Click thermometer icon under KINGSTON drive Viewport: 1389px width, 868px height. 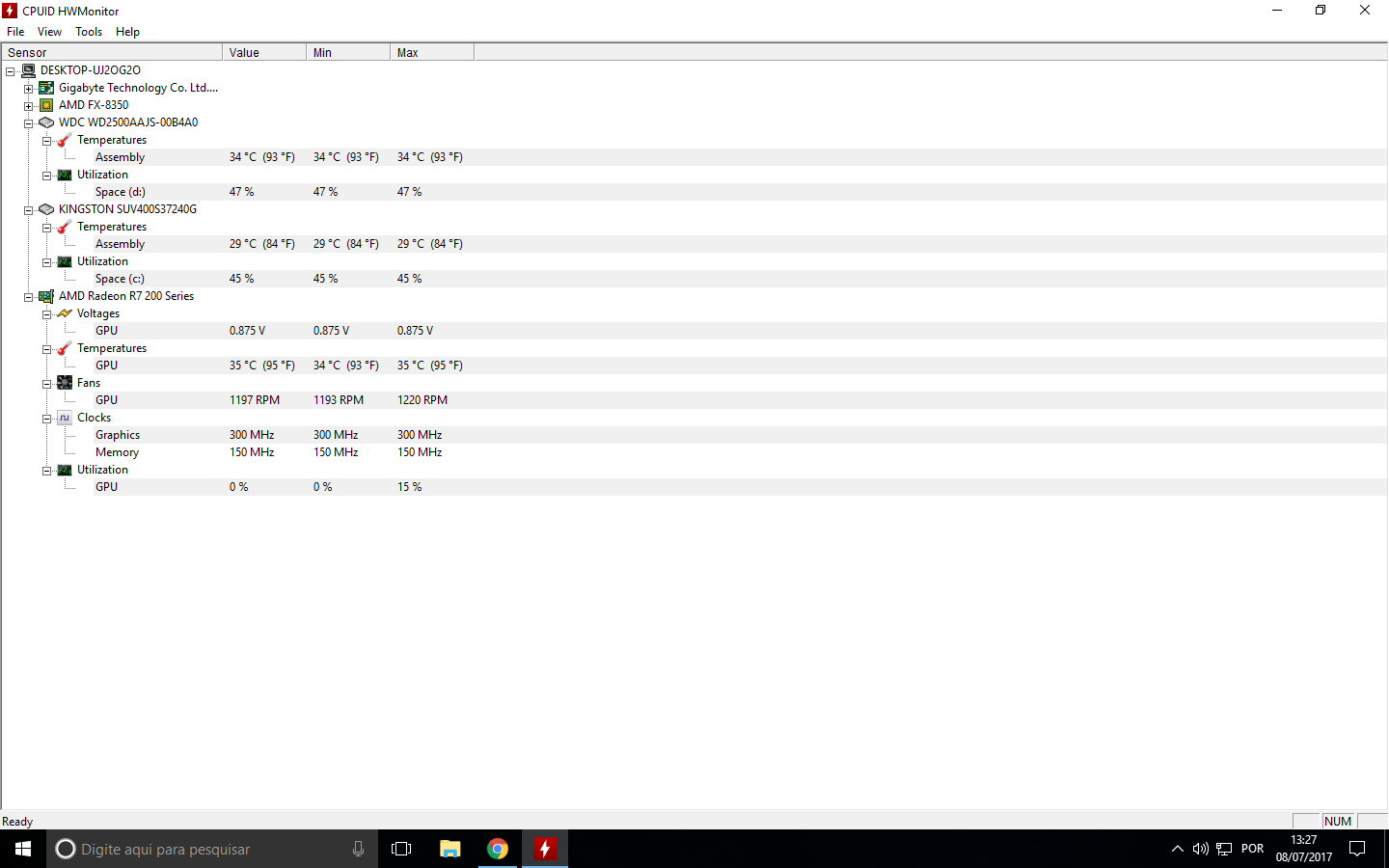click(65, 227)
